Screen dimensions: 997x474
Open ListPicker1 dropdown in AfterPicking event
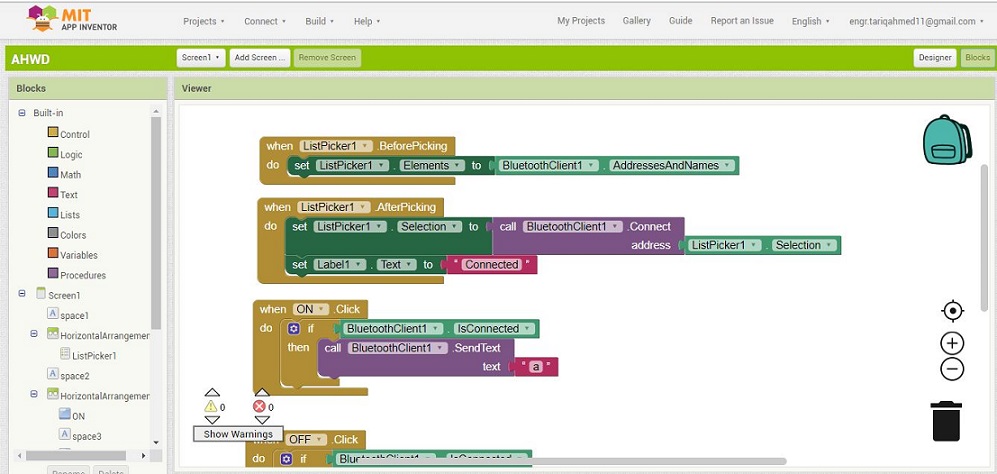[333, 207]
